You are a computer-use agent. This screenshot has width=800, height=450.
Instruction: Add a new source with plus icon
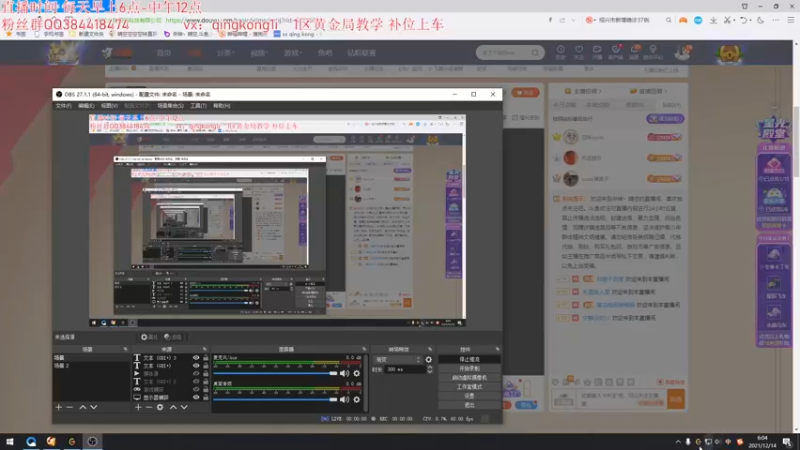click(138, 407)
